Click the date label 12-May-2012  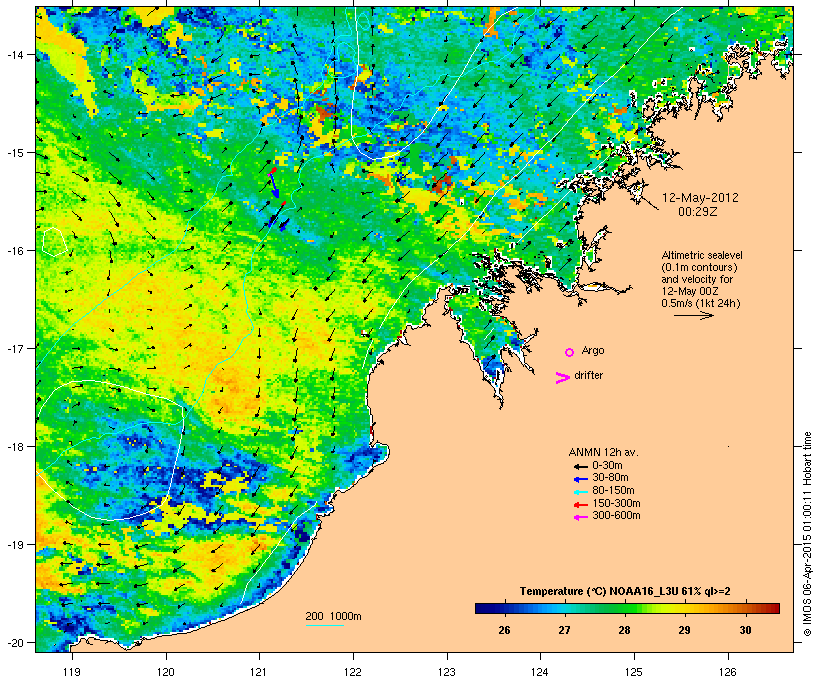point(700,198)
